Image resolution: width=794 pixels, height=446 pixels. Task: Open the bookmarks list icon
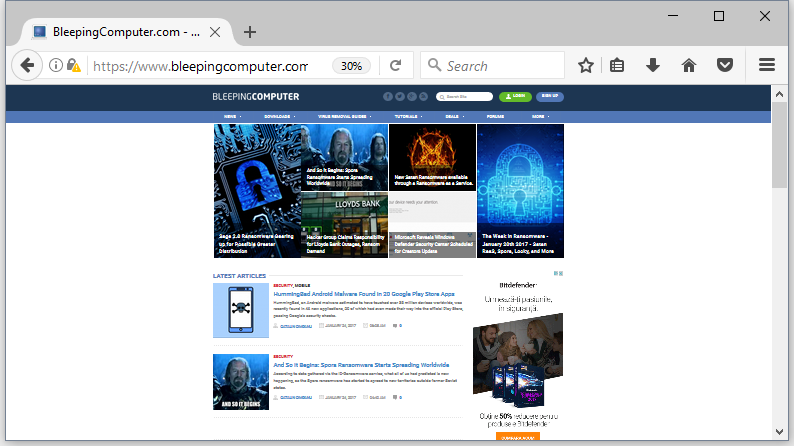[618, 66]
